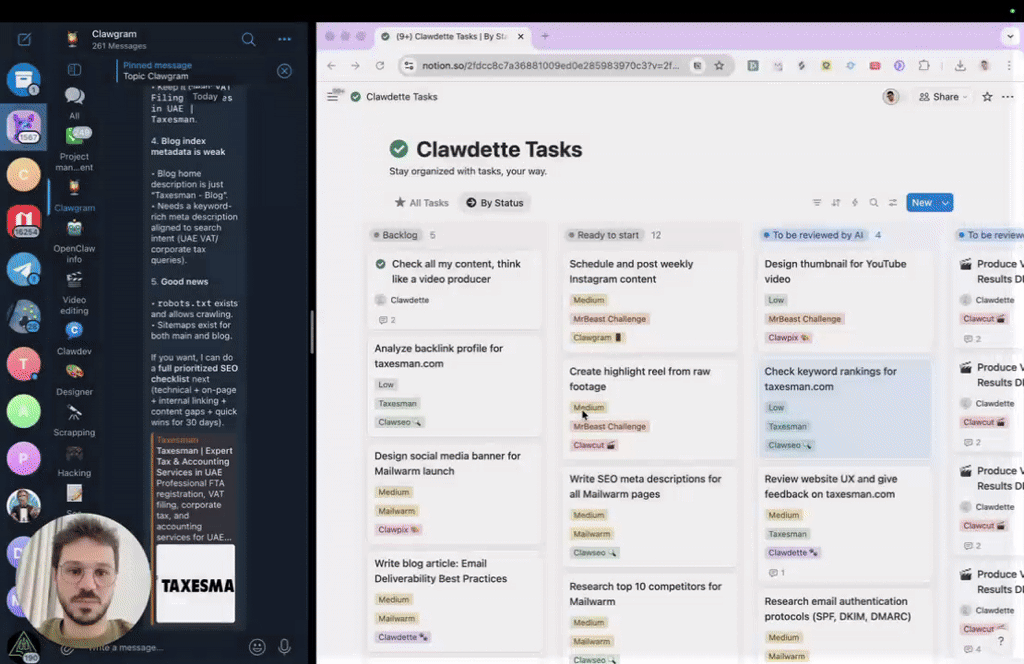Open Schedule and post weekly Instagram card
Screen dimensions: 1024x664
650,301
